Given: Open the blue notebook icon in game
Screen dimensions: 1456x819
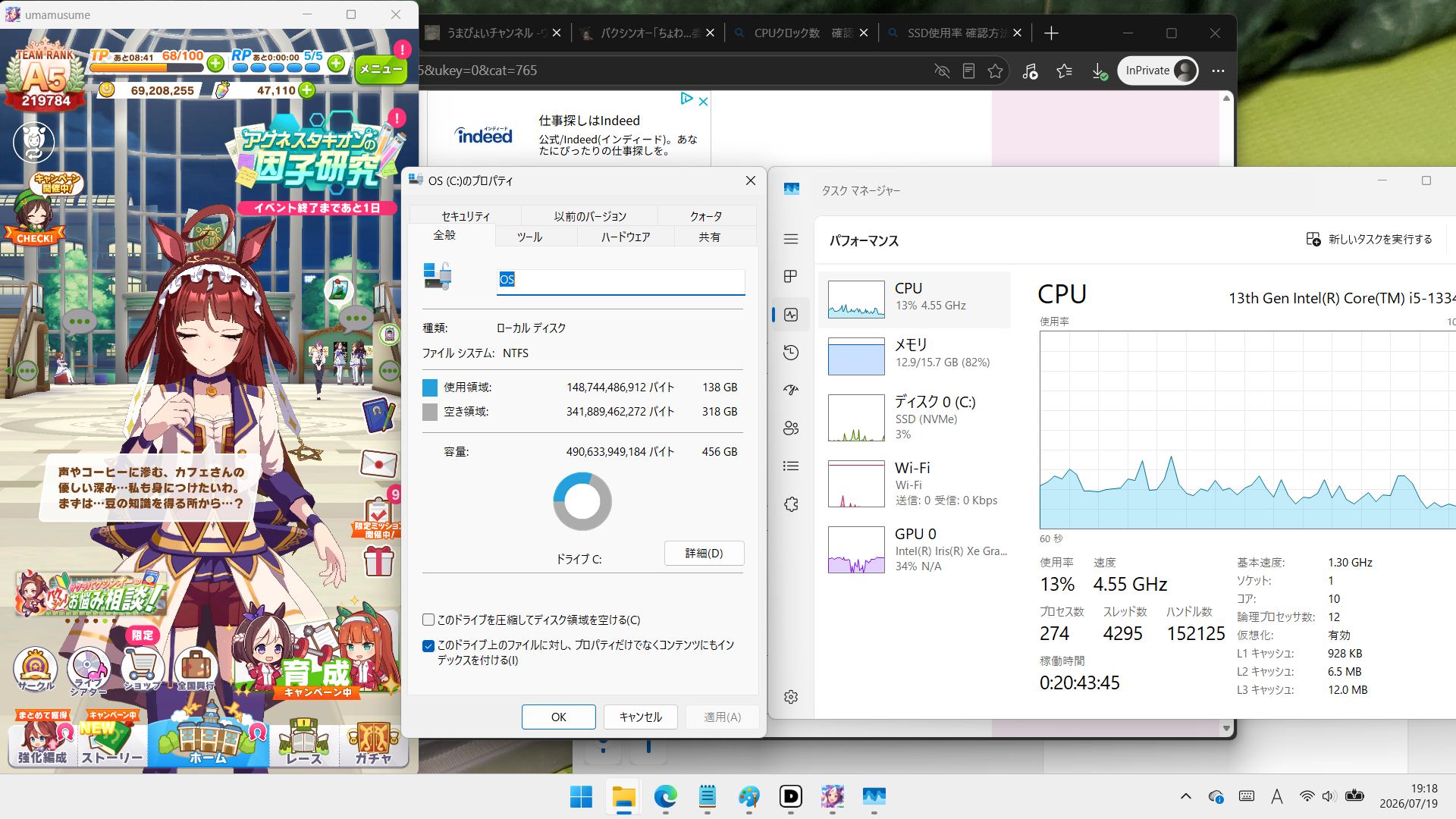Looking at the screenshot, I should point(378,416).
